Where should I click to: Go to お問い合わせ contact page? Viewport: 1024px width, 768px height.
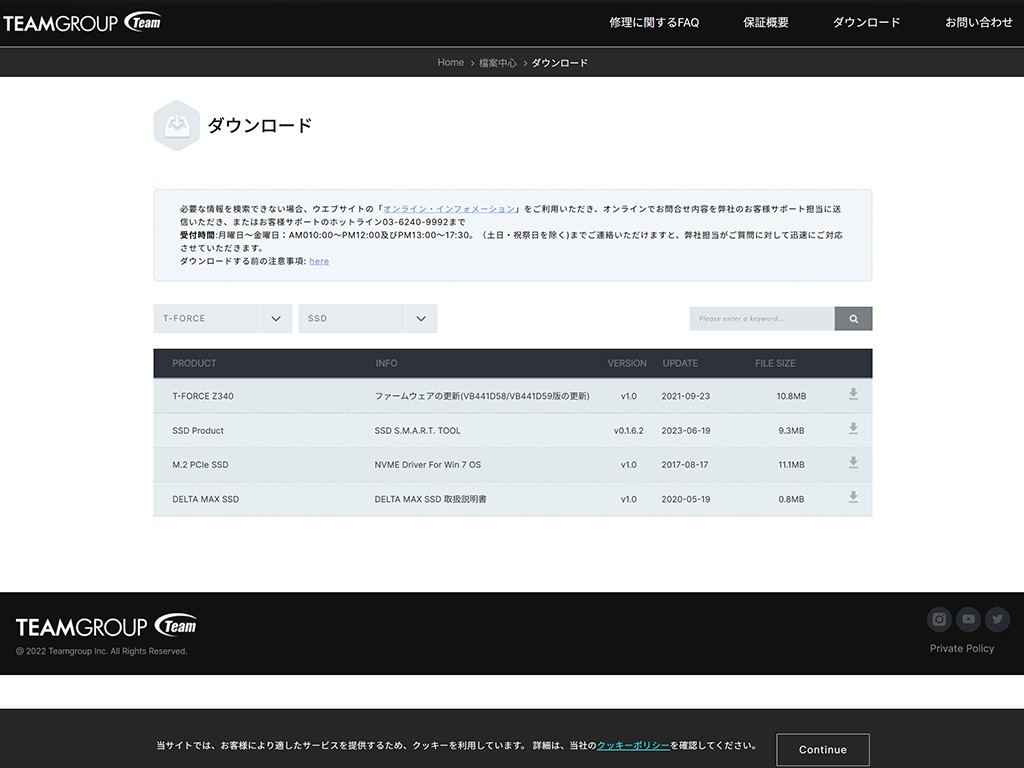tap(979, 22)
